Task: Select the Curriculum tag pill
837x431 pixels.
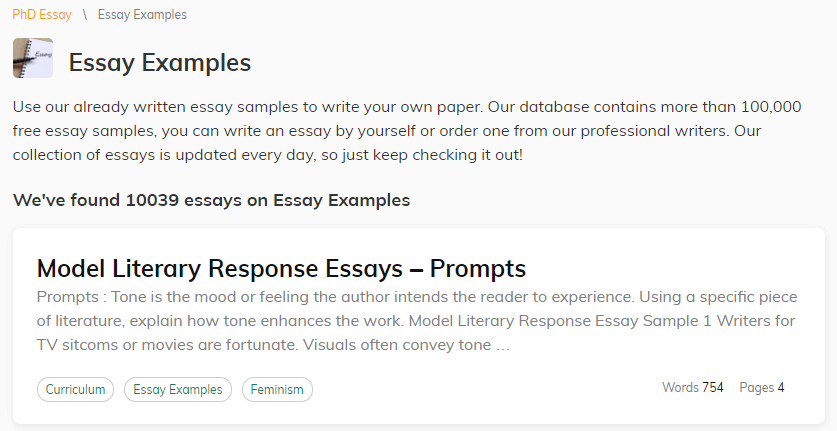Action: [75, 389]
